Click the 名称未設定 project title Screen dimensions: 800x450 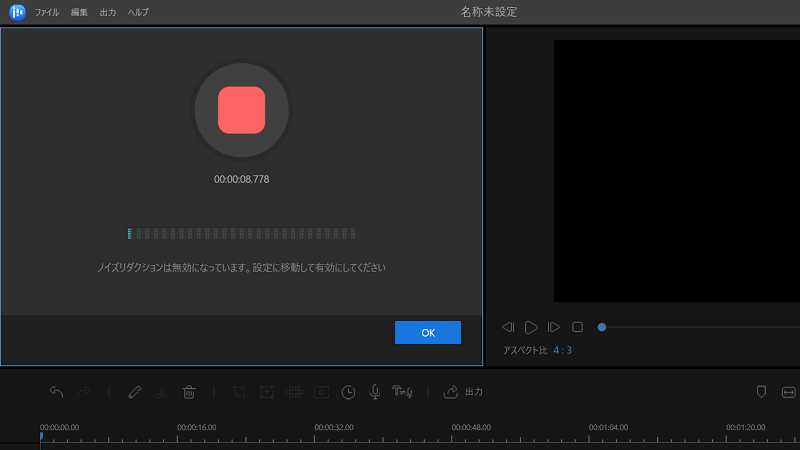(489, 12)
